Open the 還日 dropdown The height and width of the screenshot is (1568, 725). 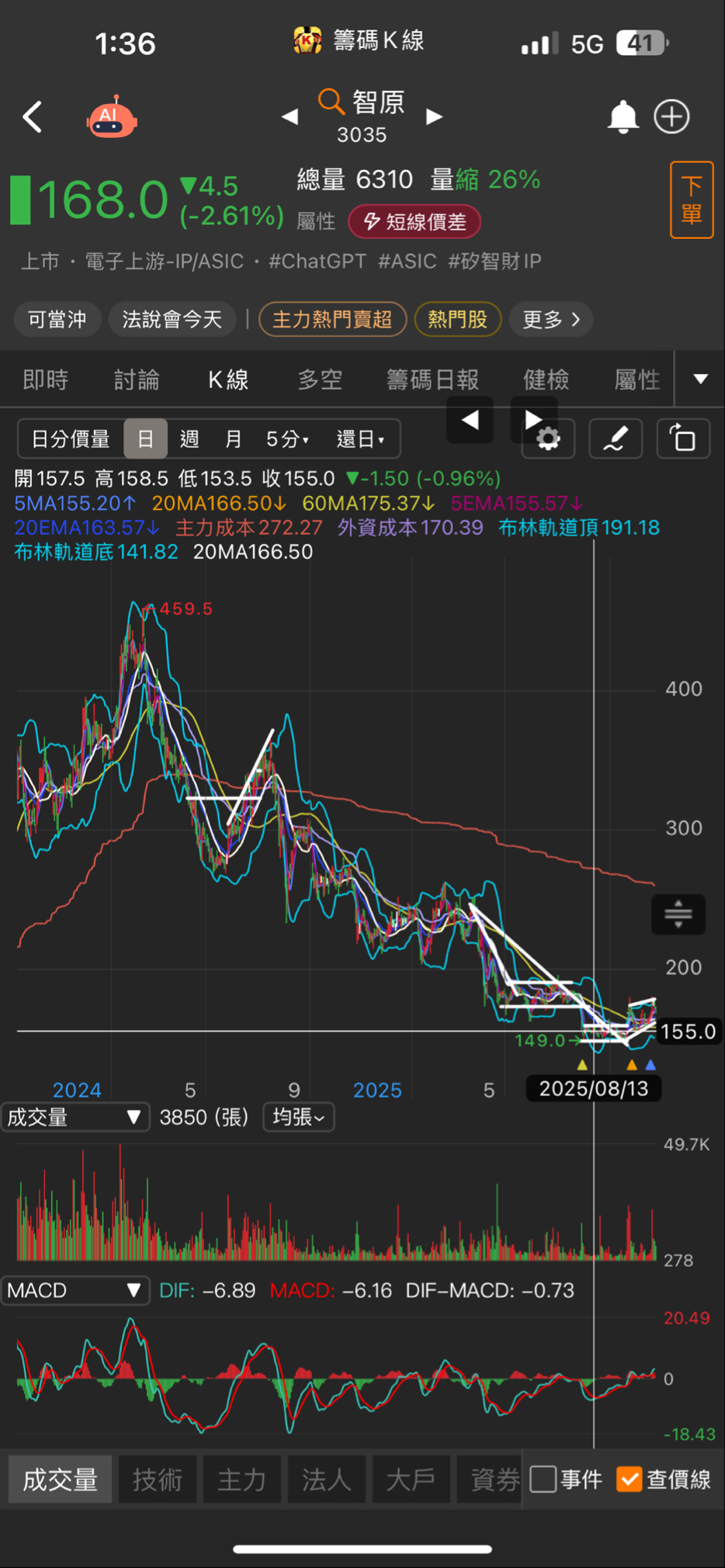coord(360,439)
